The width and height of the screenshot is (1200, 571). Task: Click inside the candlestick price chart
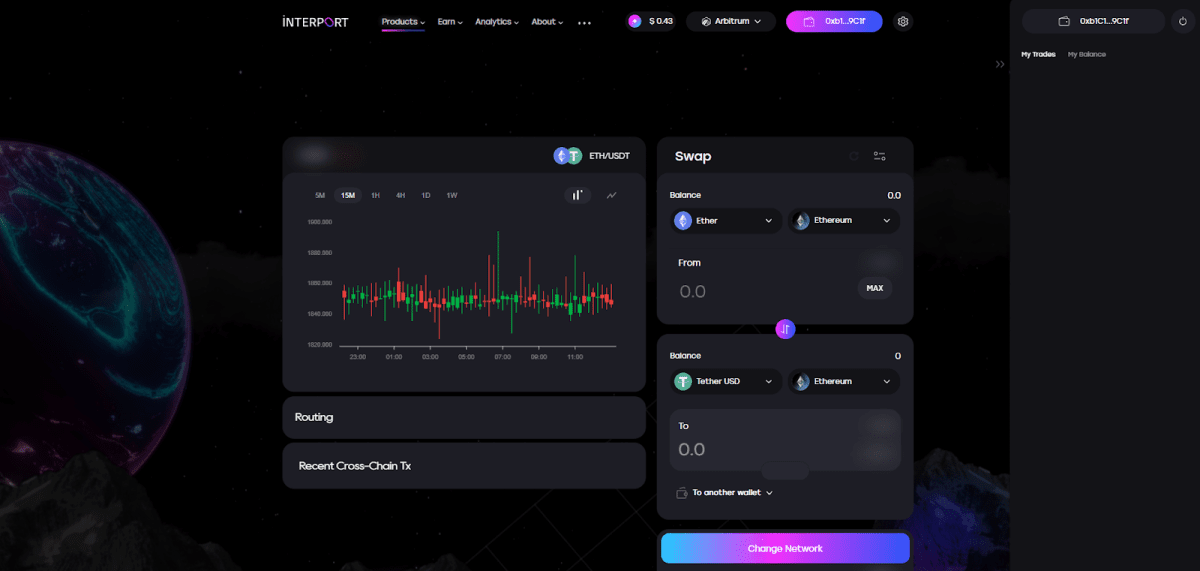477,285
